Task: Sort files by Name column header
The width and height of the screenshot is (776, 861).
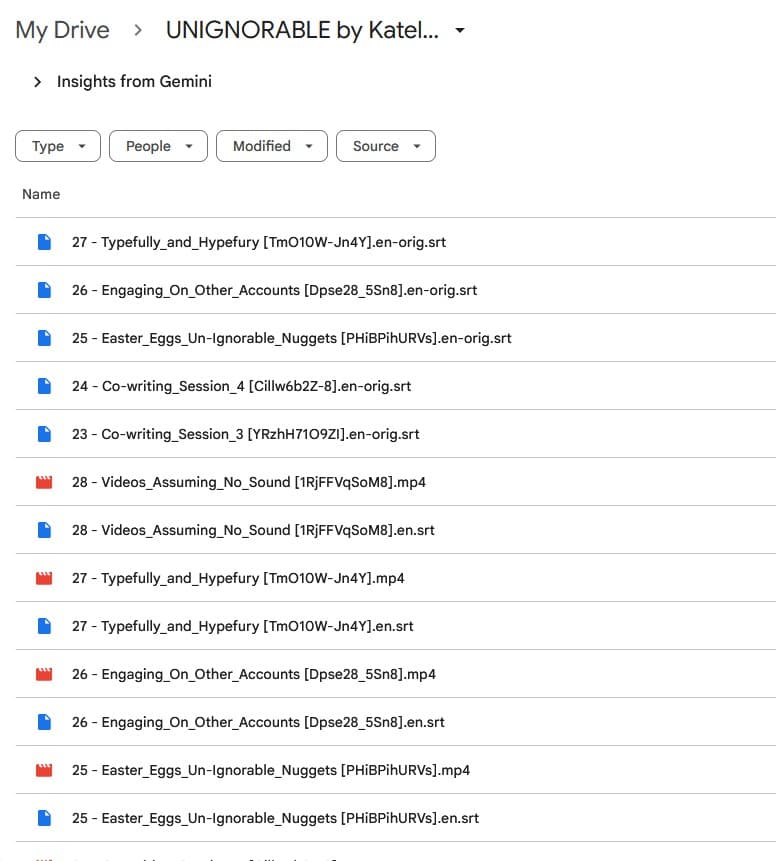Action: click(41, 194)
